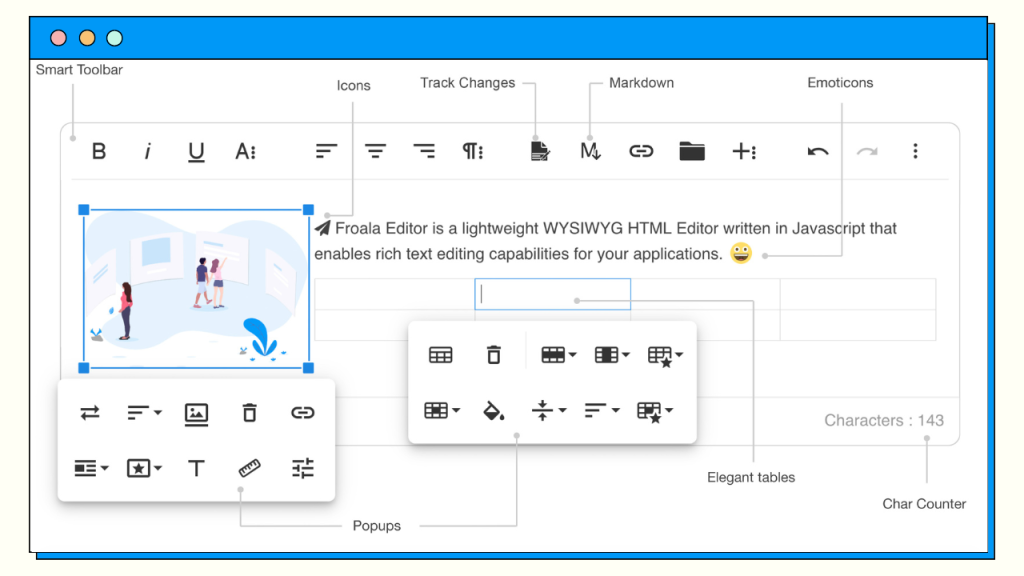1024x576 pixels.
Task: Open the text color dropdown
Action: pos(246,151)
